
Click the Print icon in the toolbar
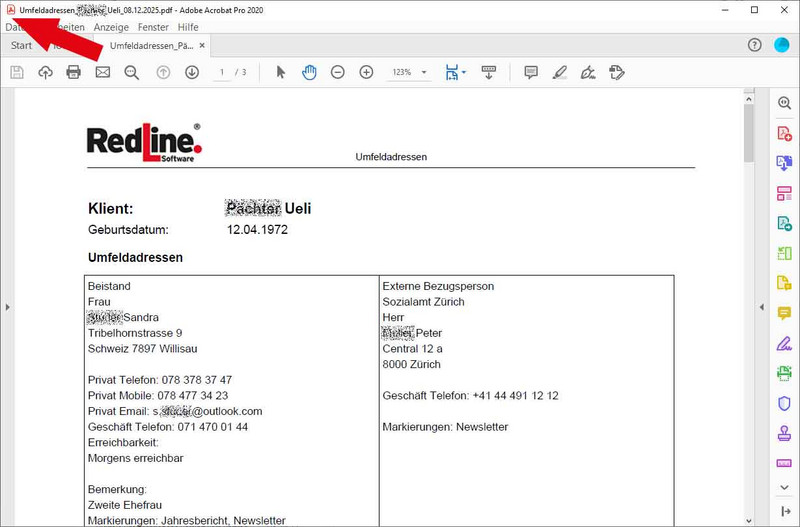click(73, 72)
